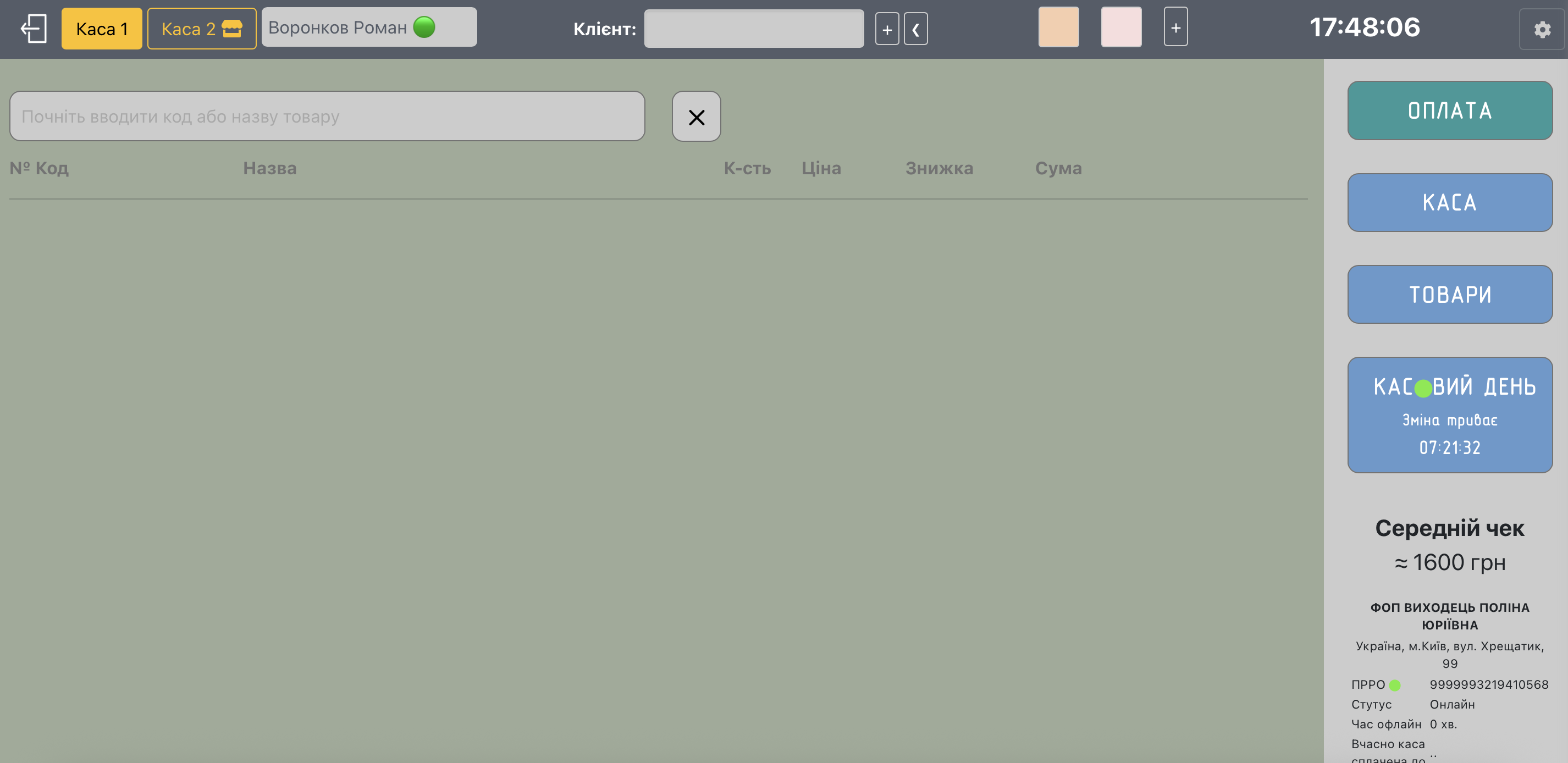Click the green ПРРО status indicator
The width and height of the screenshot is (1568, 763).
(1394, 685)
